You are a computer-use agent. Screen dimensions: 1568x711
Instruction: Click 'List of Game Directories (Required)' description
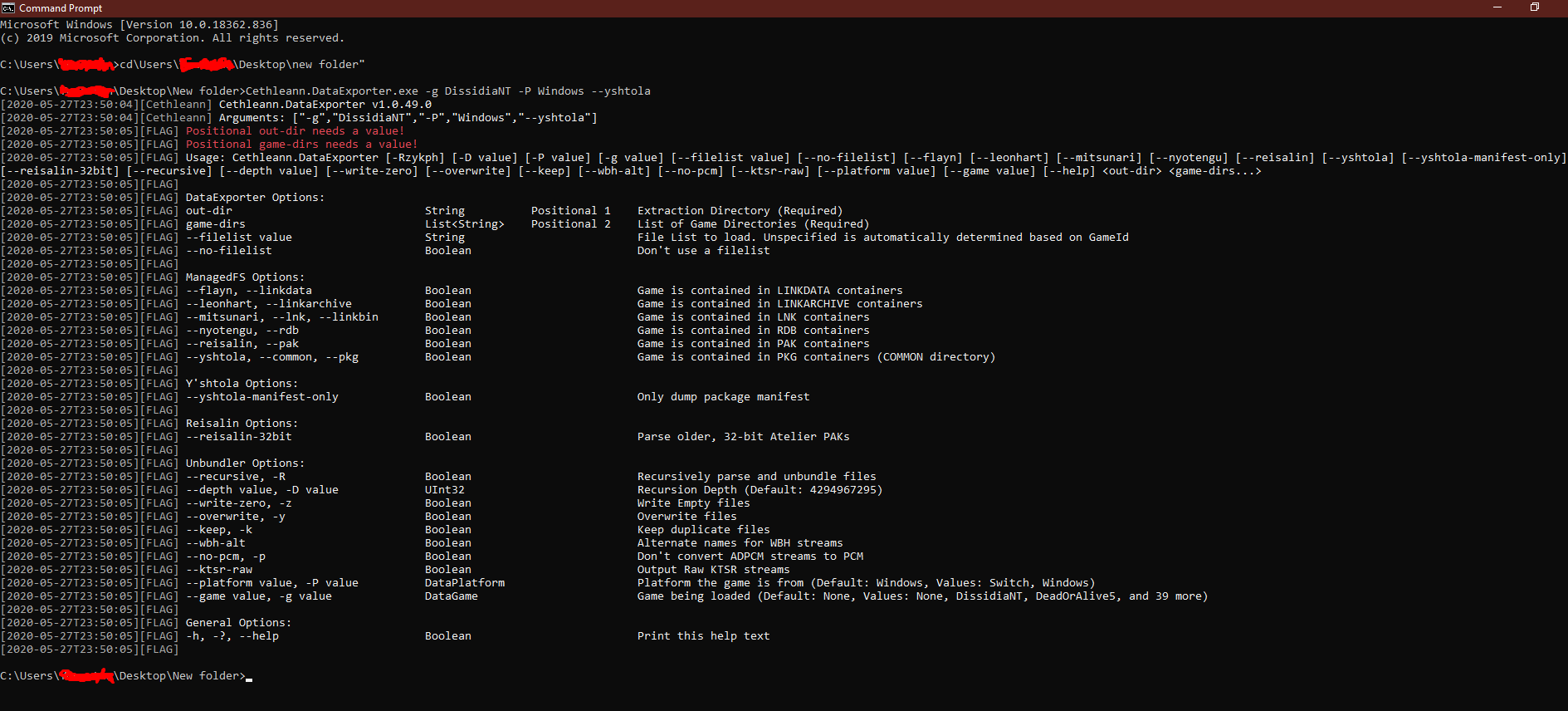(x=754, y=224)
